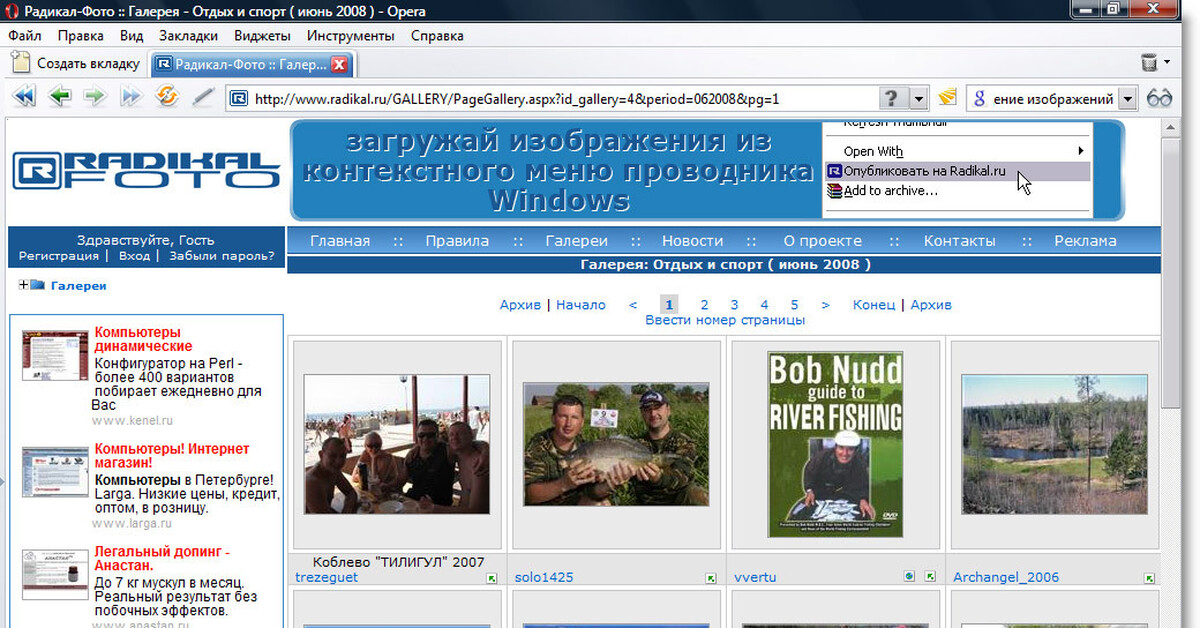Image resolution: width=1200 pixels, height=628 pixels.
Task: Go forward with the green right arrow
Action: (x=94, y=97)
